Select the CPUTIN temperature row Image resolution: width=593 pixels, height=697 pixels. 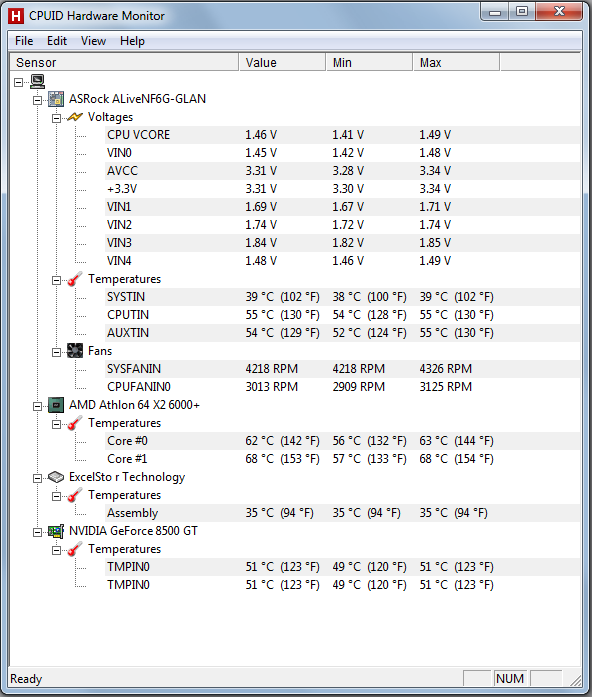[342, 315]
